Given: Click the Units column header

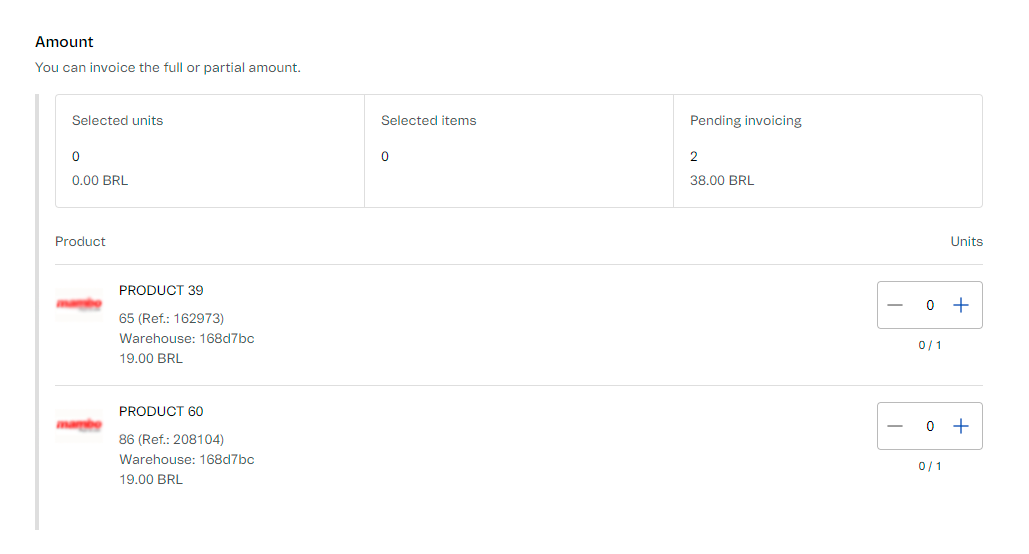Looking at the screenshot, I should tap(966, 241).
